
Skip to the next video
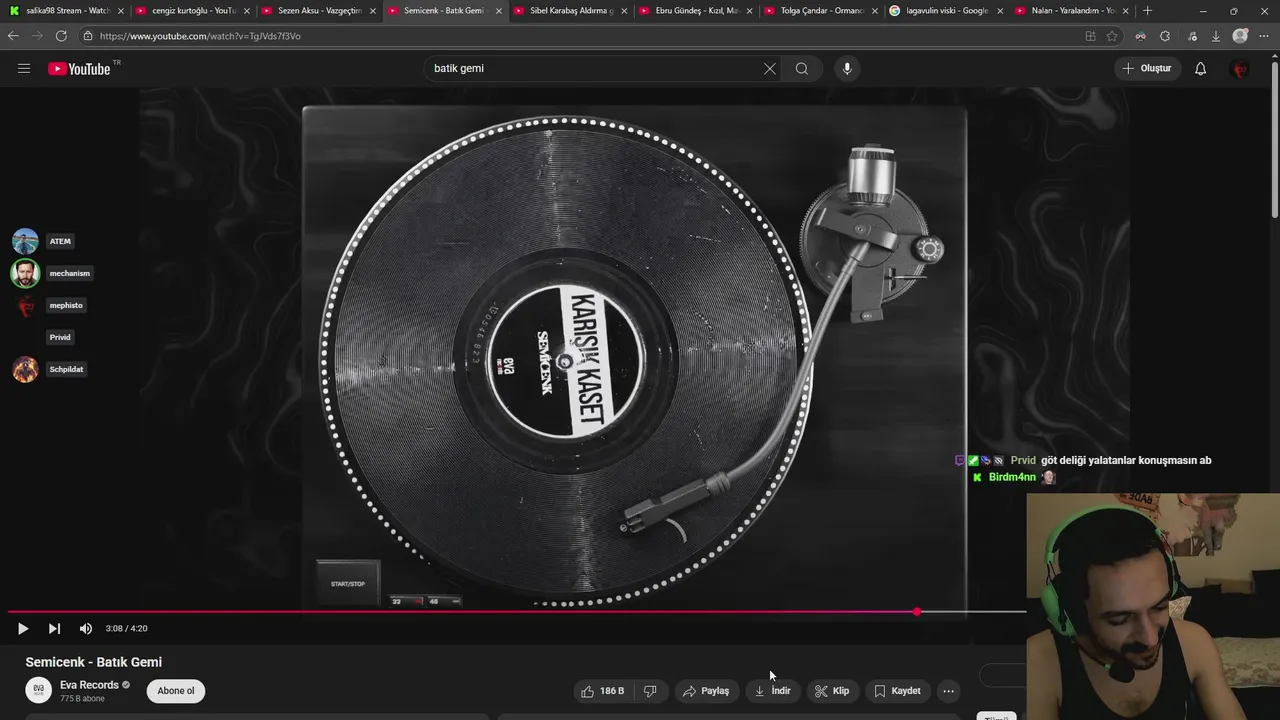tap(54, 628)
